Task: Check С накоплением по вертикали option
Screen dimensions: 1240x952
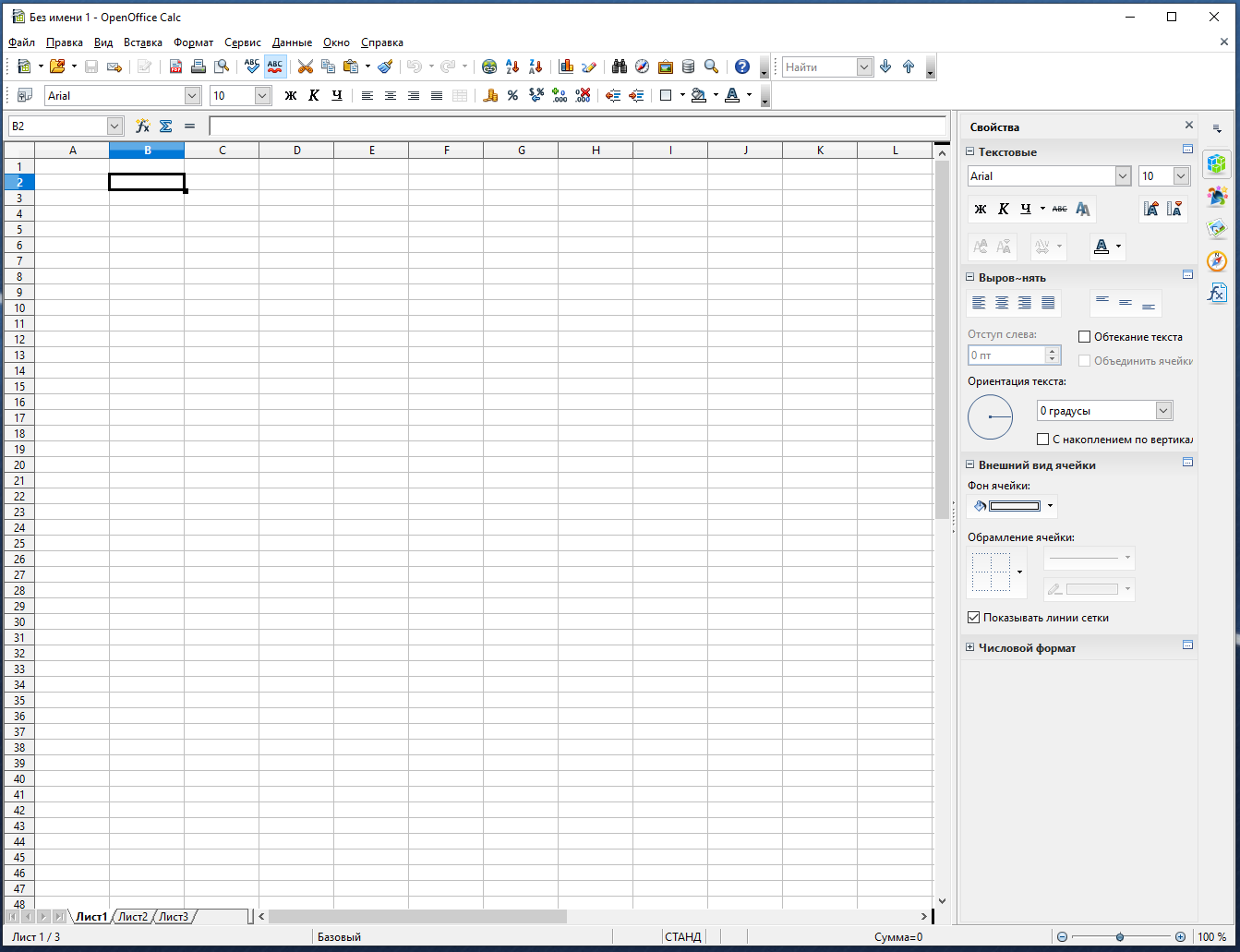Action: point(1043,440)
